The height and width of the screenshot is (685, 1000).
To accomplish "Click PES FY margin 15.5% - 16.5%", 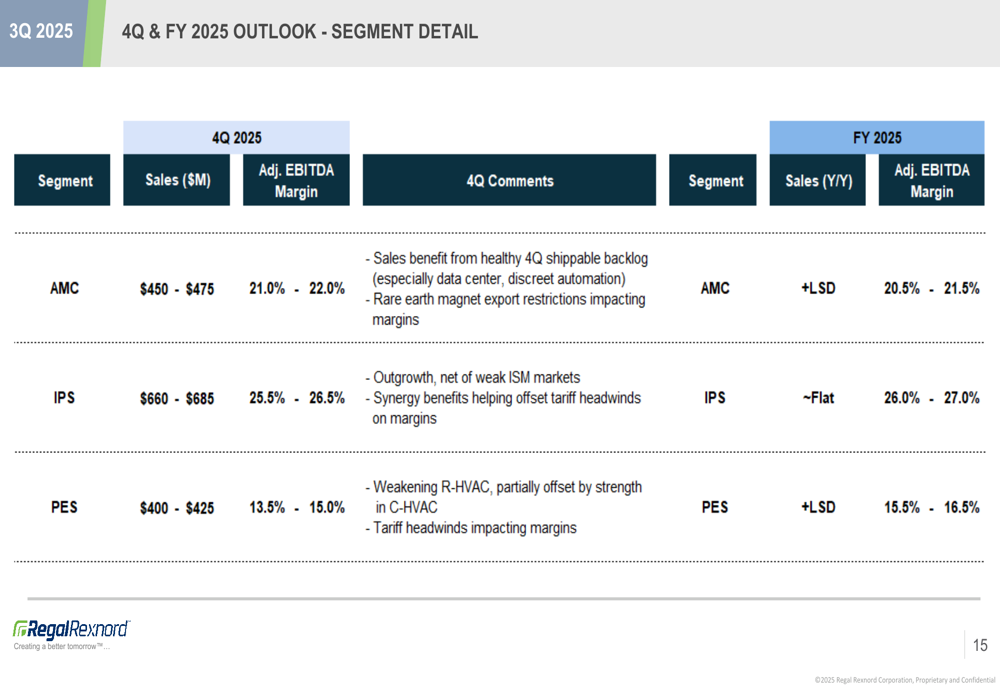I will 931,508.
